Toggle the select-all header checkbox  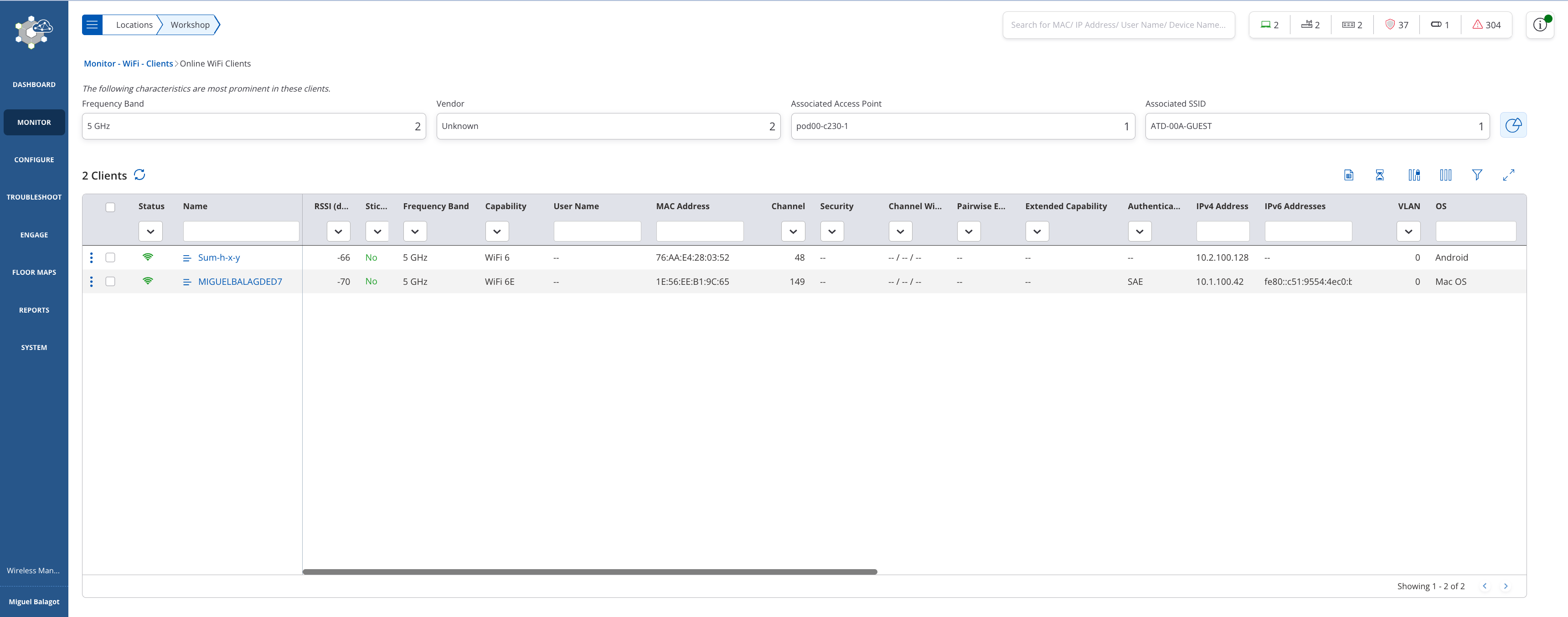pos(110,207)
